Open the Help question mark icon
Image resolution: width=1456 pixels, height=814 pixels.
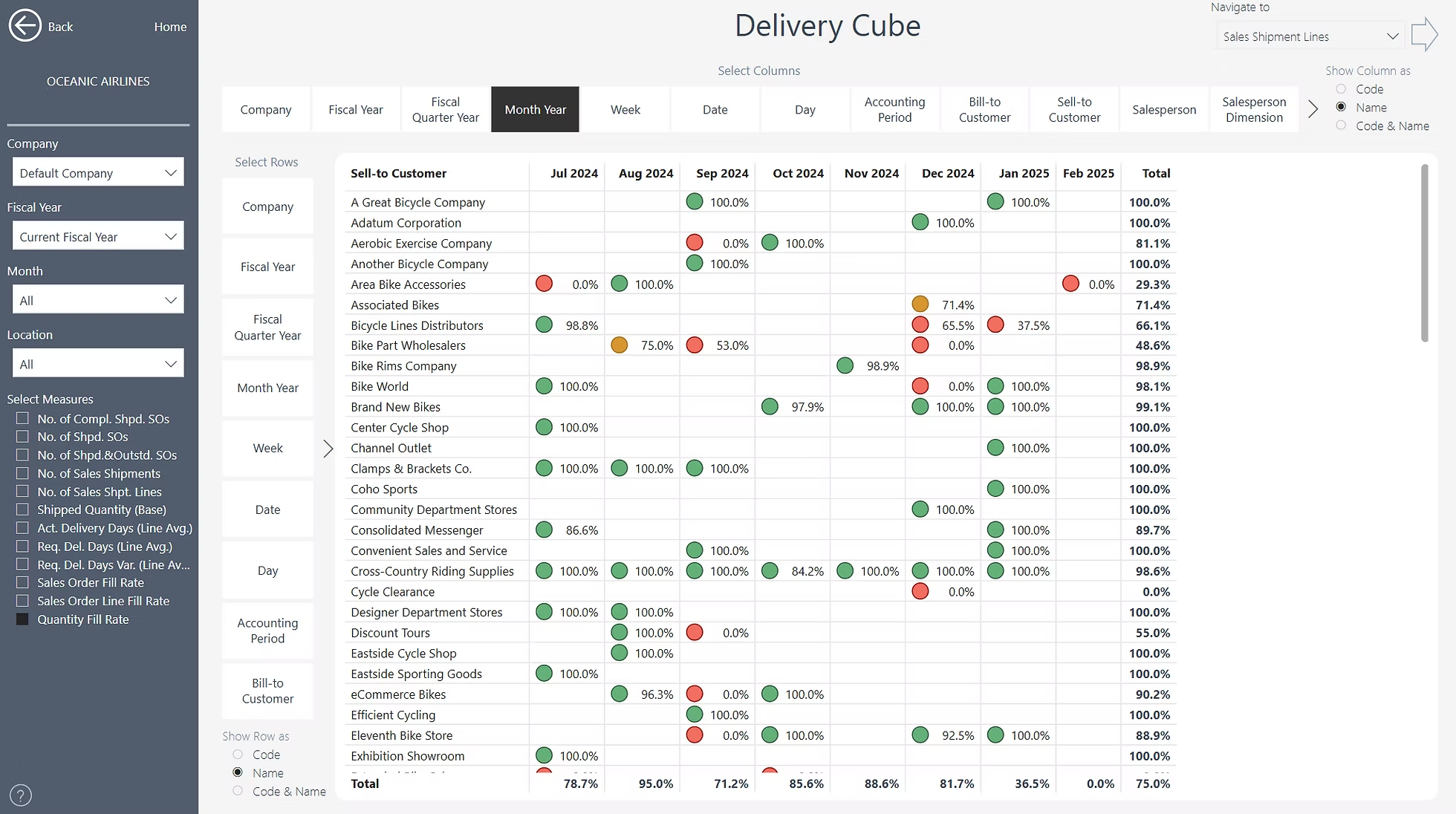pyautogui.click(x=20, y=795)
